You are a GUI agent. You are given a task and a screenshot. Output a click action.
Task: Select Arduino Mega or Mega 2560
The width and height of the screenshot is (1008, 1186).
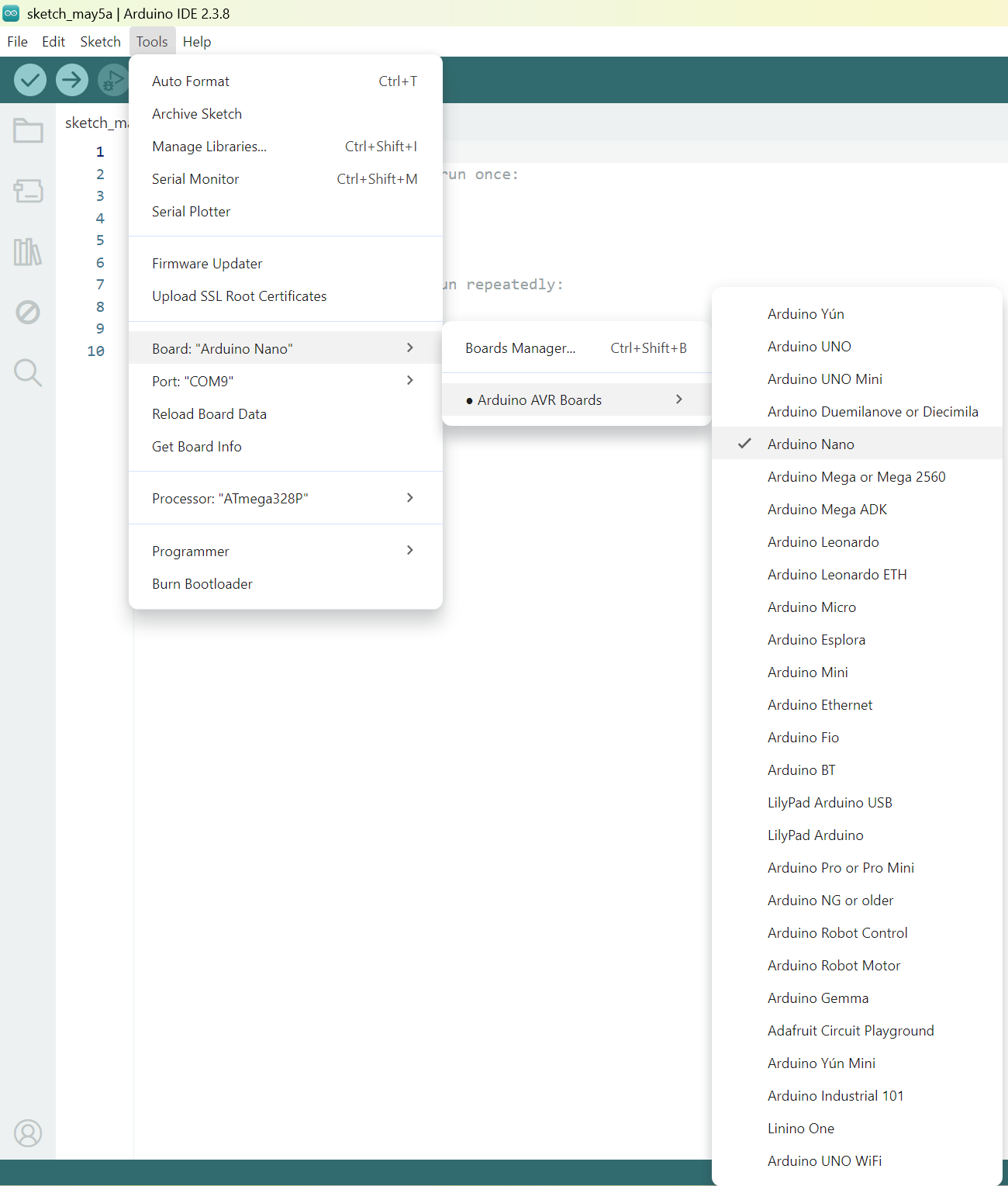tap(857, 476)
